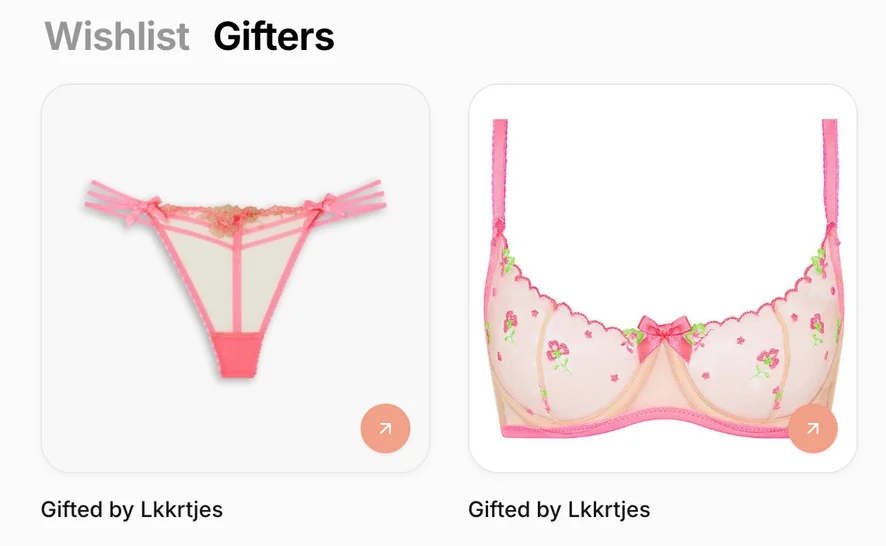The image size is (886, 546).
Task: Click the floral embroidery at thong's center
Action: pos(234,218)
